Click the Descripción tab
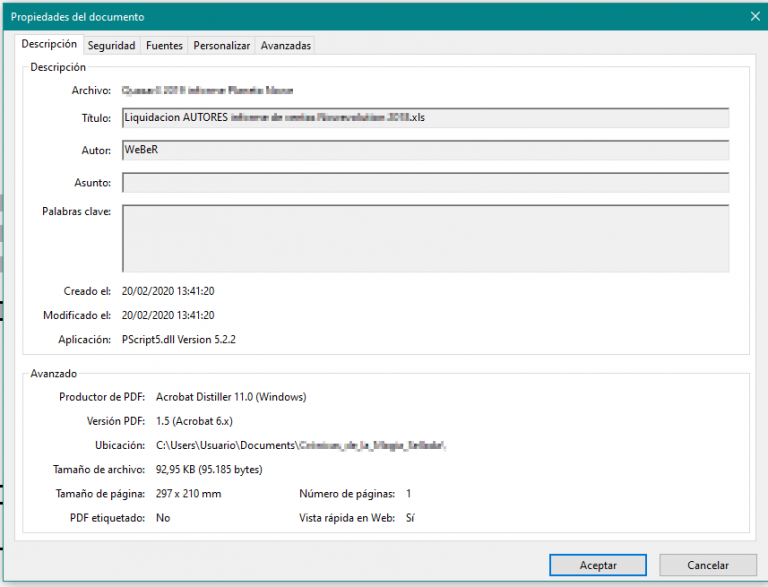This screenshot has height=587, width=768. point(49,44)
